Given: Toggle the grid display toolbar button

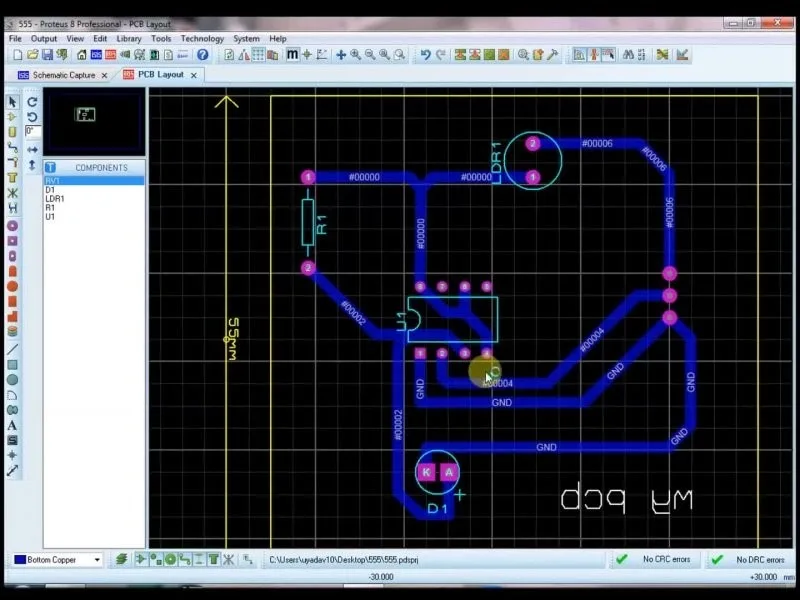Looking at the screenshot, I should [258, 55].
